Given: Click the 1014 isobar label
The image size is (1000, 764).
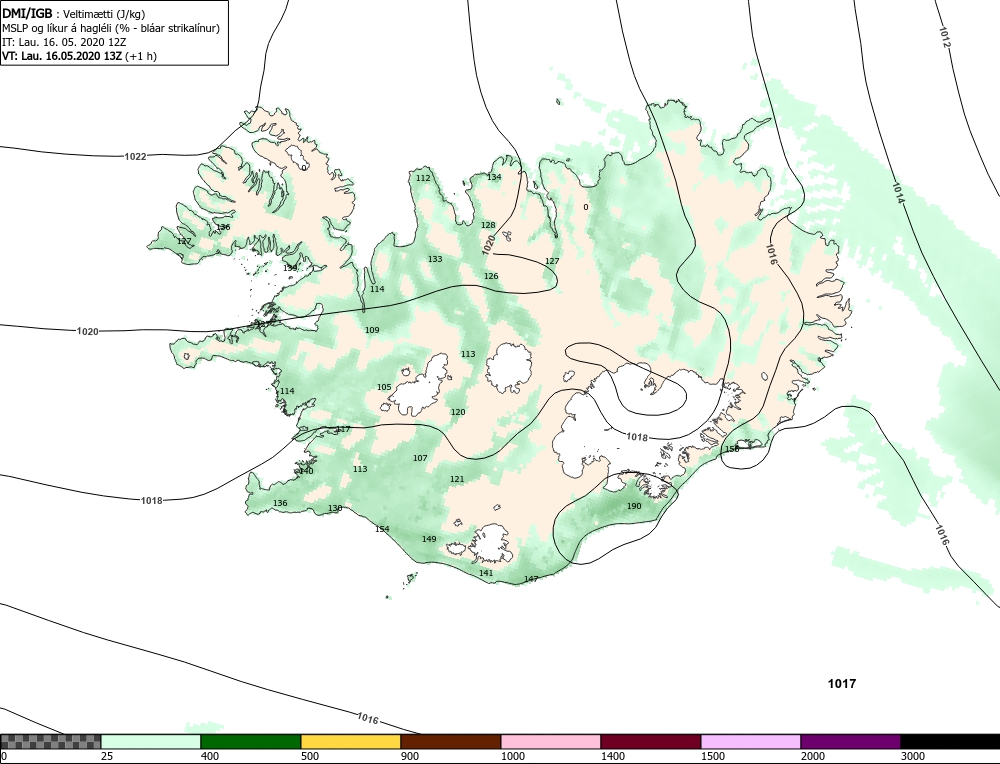Looking at the screenshot, I should click(897, 193).
